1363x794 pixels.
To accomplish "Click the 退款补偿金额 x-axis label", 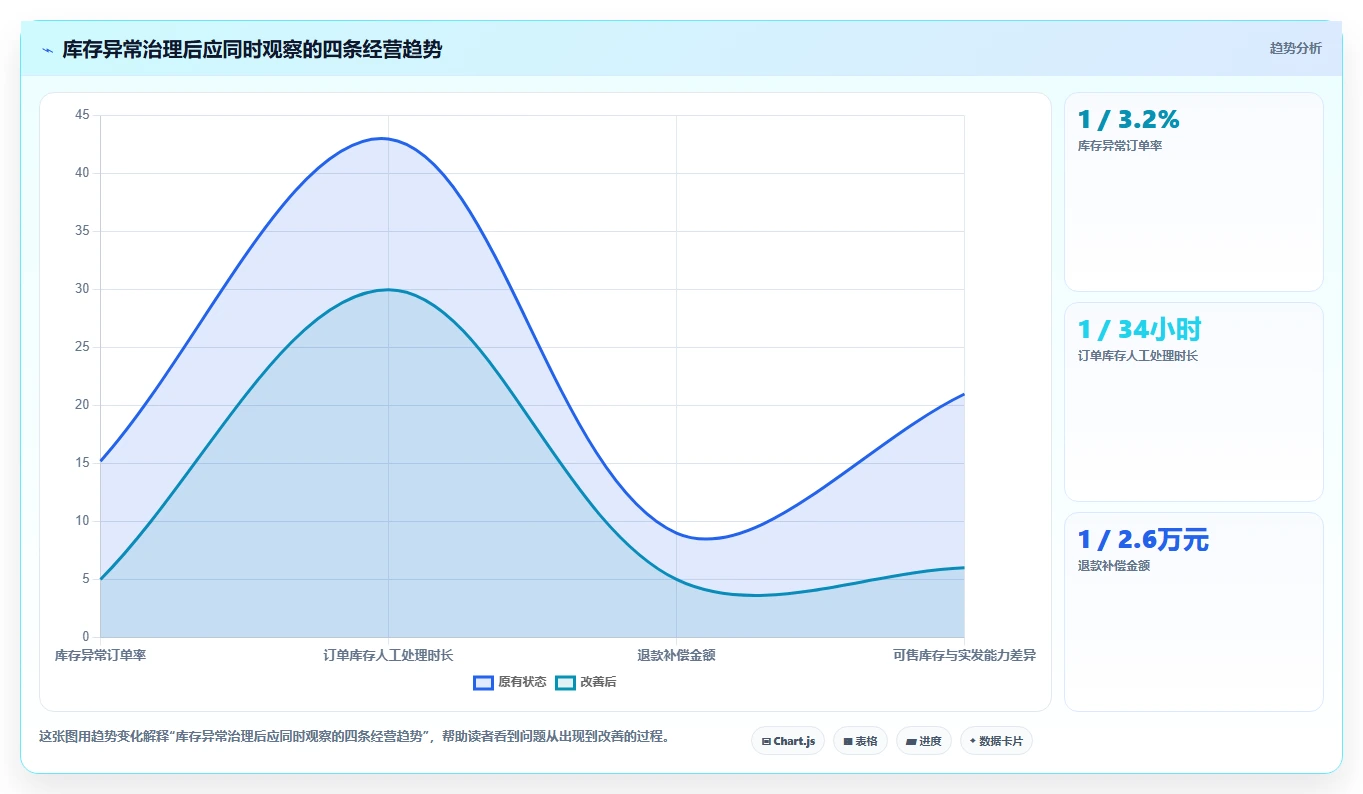I will coord(676,656).
